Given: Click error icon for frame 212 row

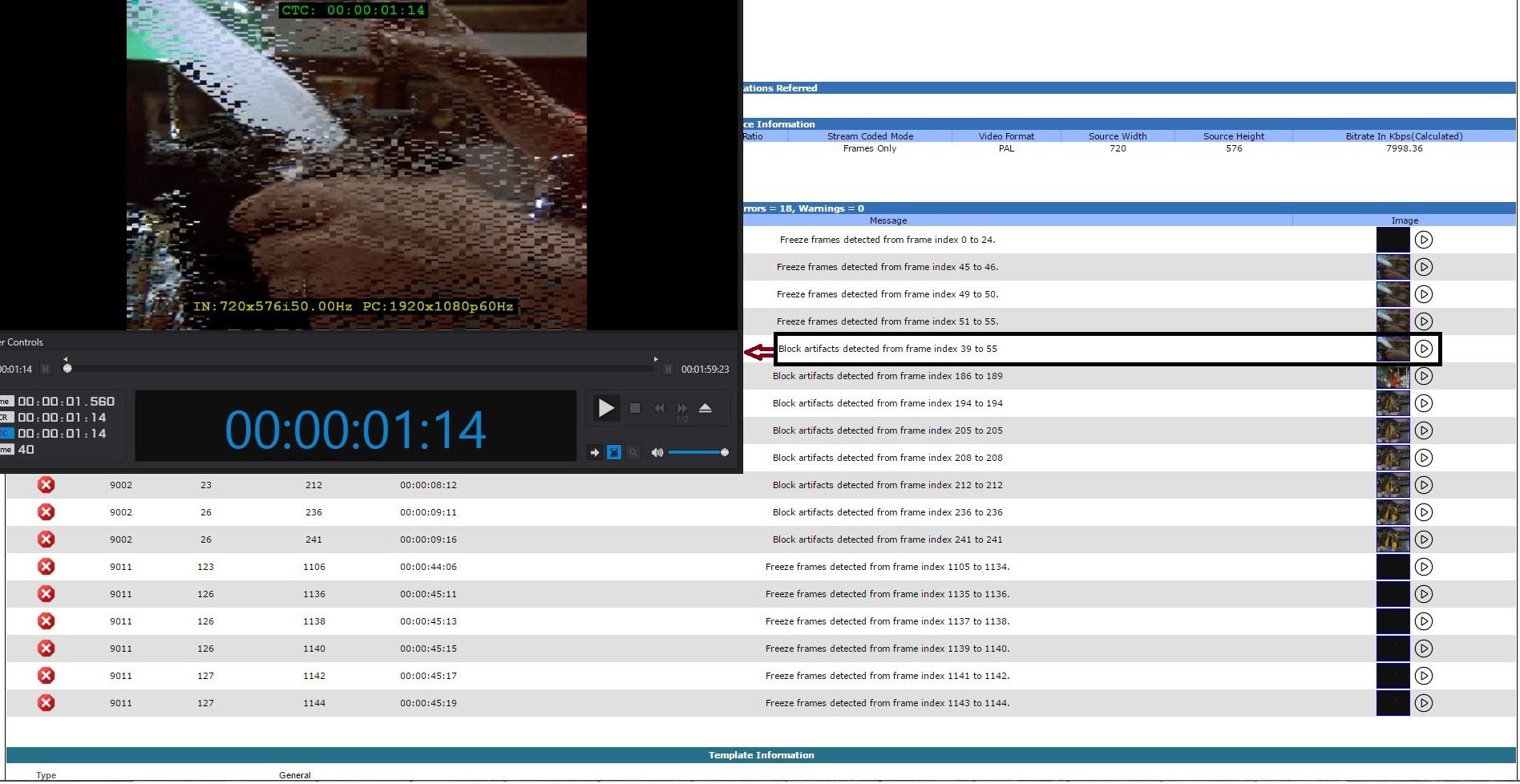Looking at the screenshot, I should pos(46,485).
